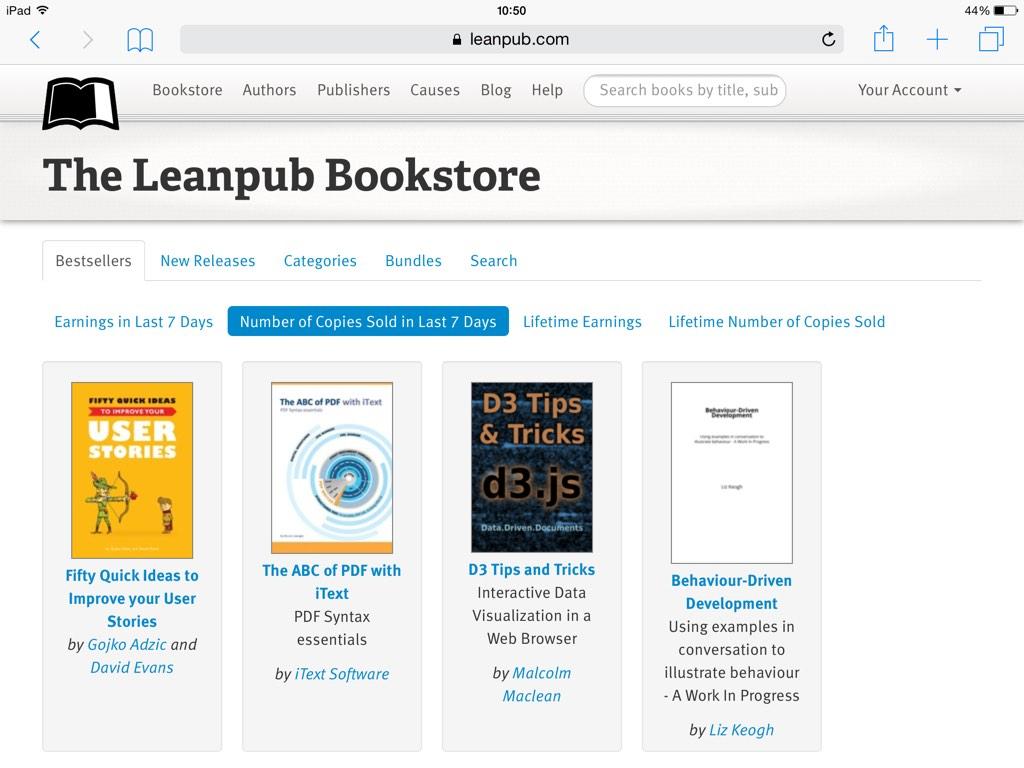Screen dimensions: 1024x768
Task: Filter by Lifetime Earnings
Action: [583, 321]
